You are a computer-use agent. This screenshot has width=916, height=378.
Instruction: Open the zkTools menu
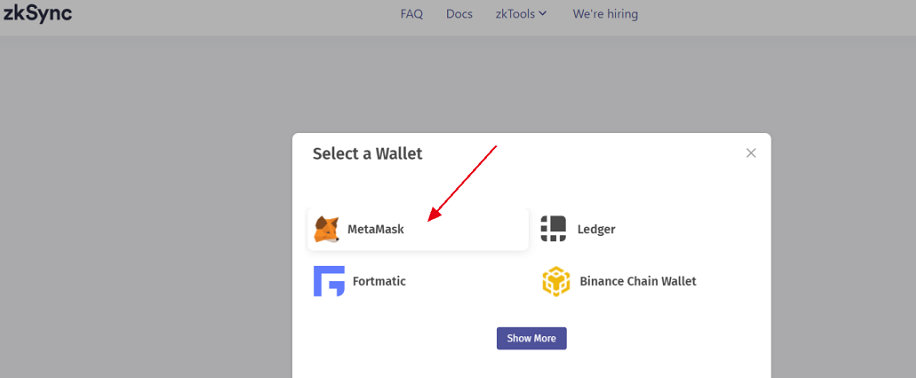[521, 13]
